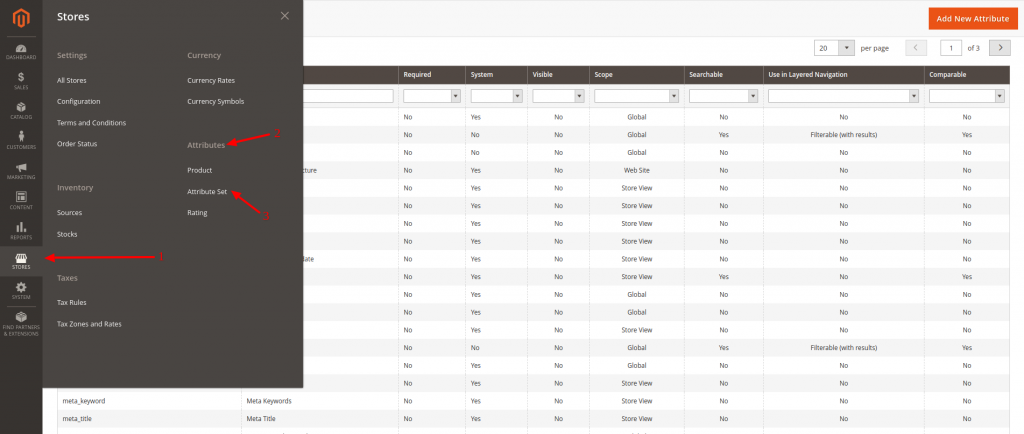Click the System gear icon

tap(20, 290)
